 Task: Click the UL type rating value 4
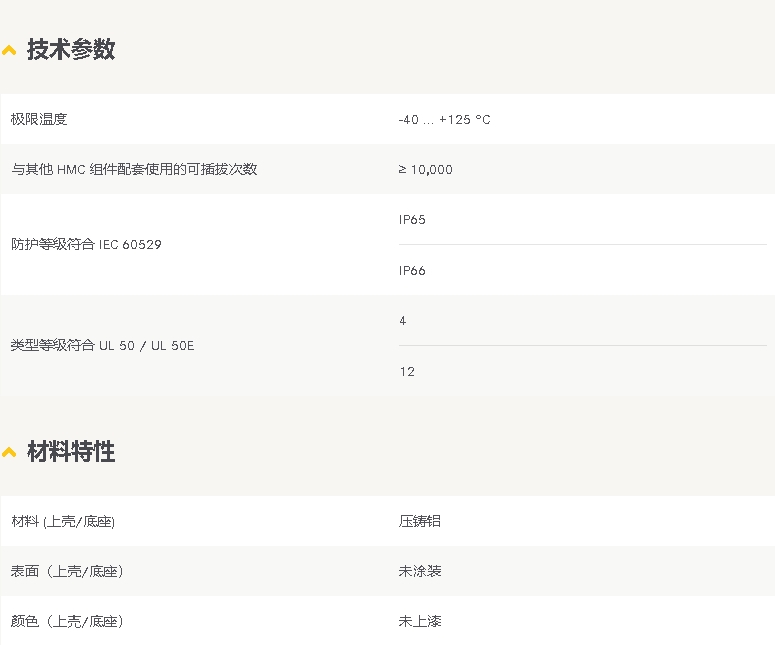(403, 320)
